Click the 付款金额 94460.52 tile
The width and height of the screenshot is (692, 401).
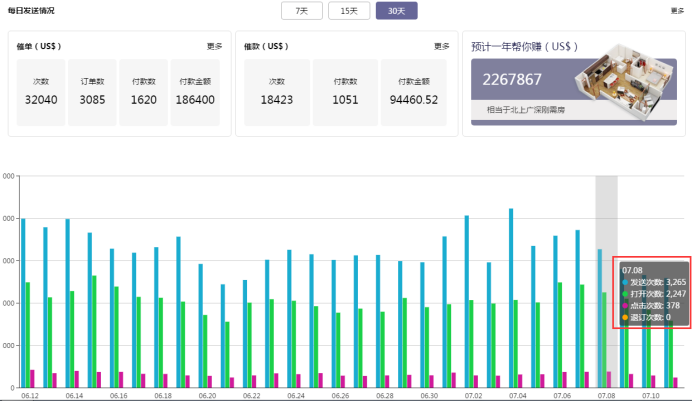(414, 93)
